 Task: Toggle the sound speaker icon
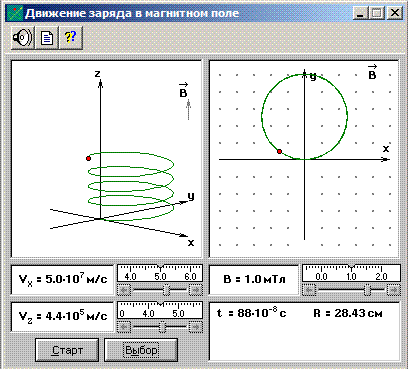pos(23,38)
